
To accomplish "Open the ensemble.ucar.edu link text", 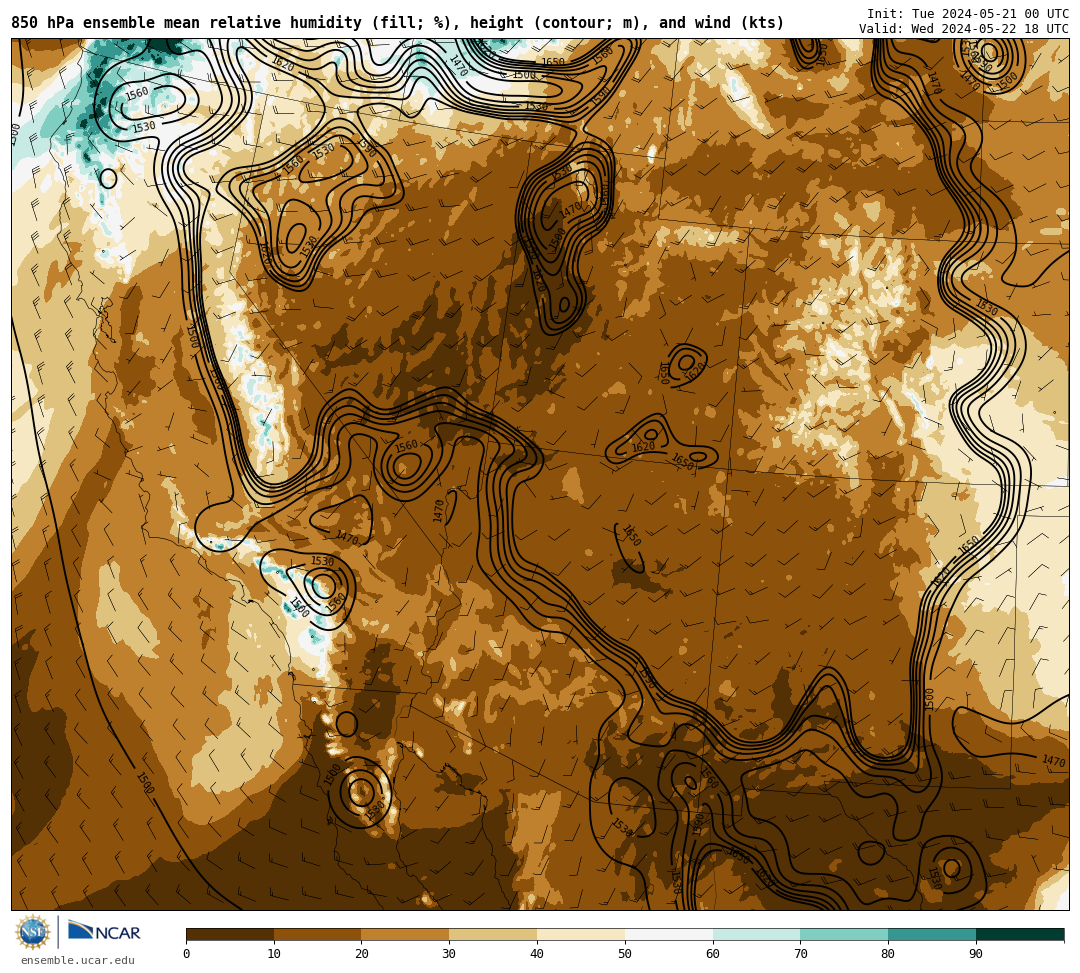I will [78, 960].
